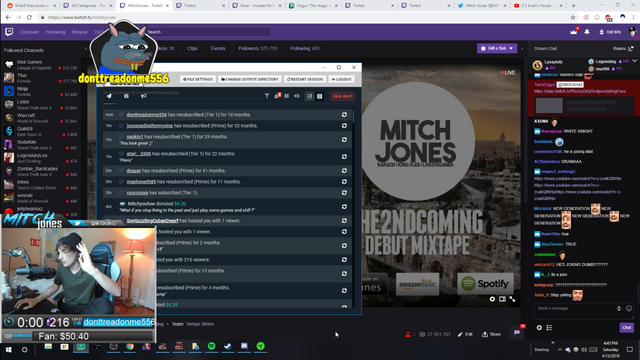
Task: Open the emote picker in chat input
Action: pos(629,308)
